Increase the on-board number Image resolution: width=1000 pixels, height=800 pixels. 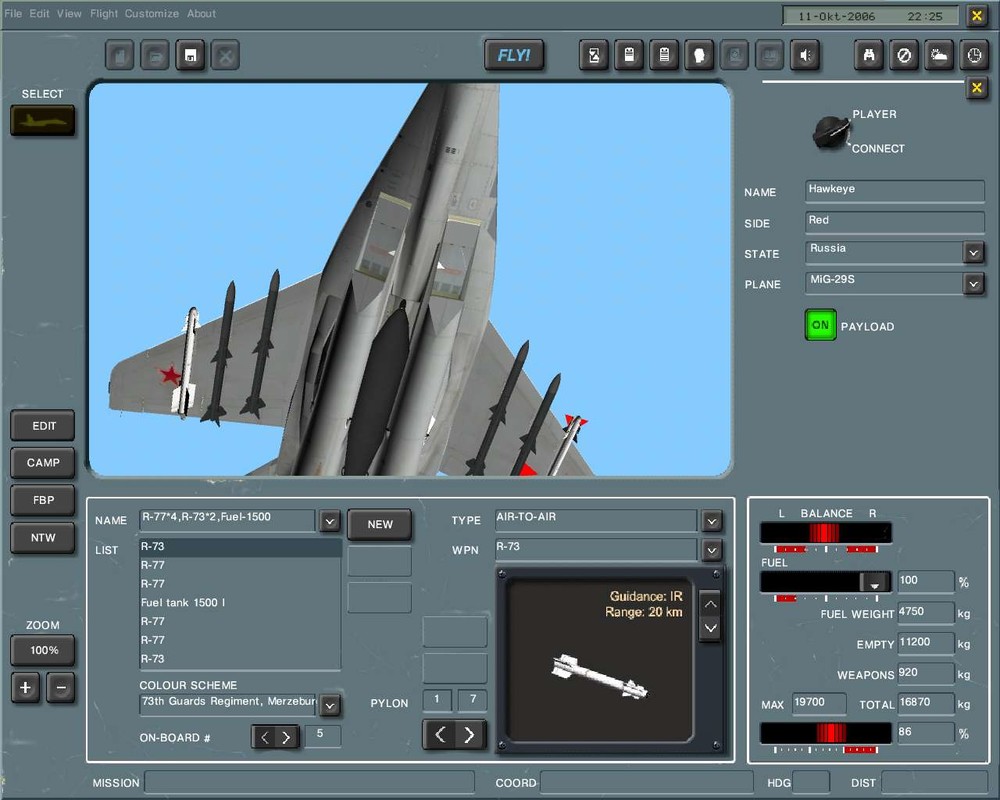coord(287,737)
